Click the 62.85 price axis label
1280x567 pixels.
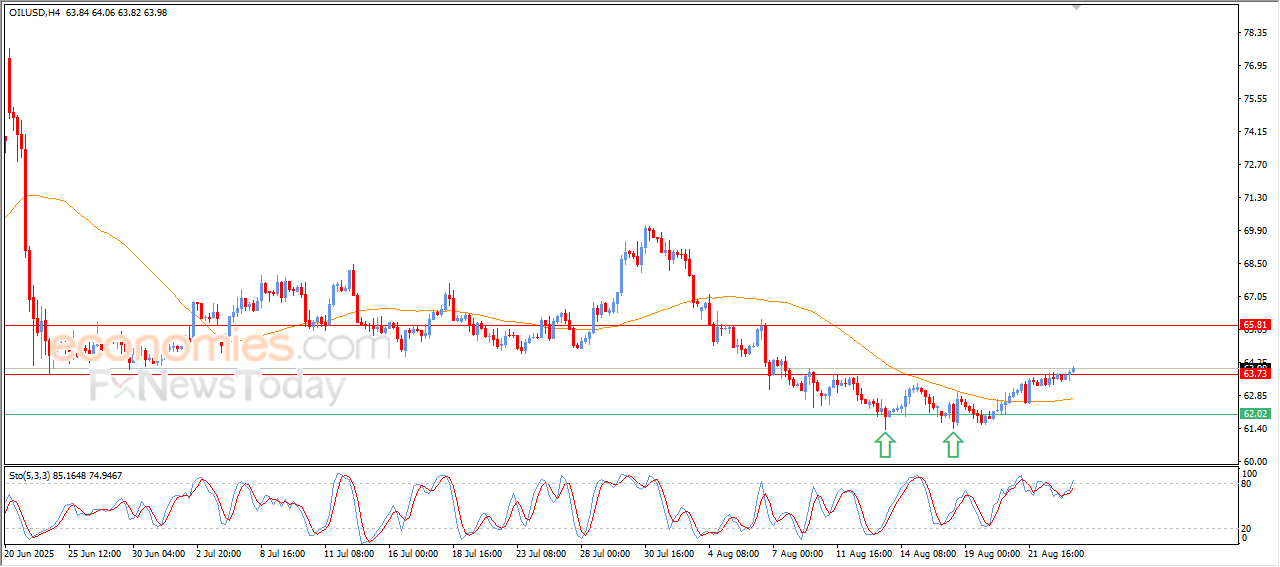click(1255, 396)
